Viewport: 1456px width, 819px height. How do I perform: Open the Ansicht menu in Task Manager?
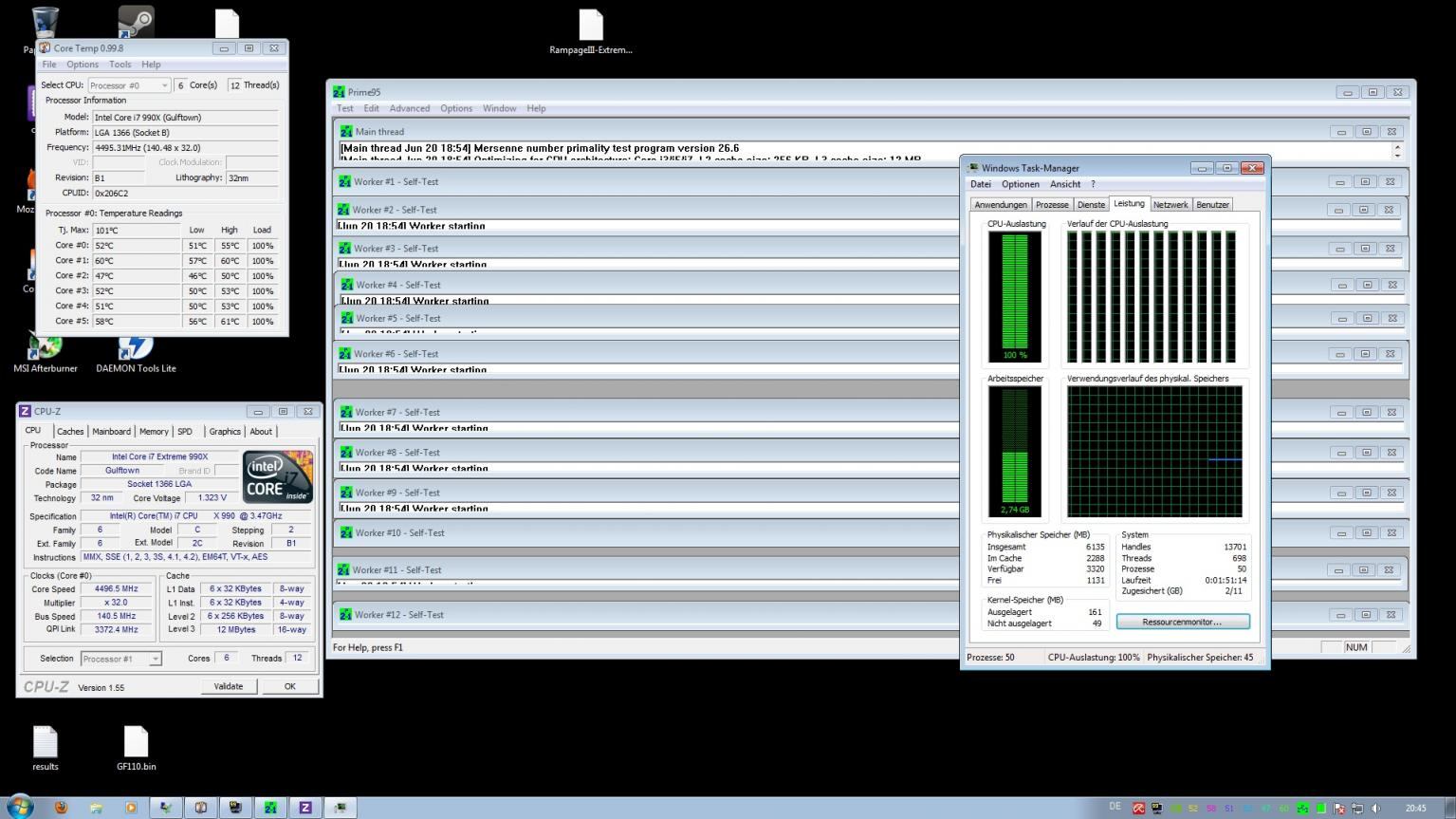click(1065, 184)
